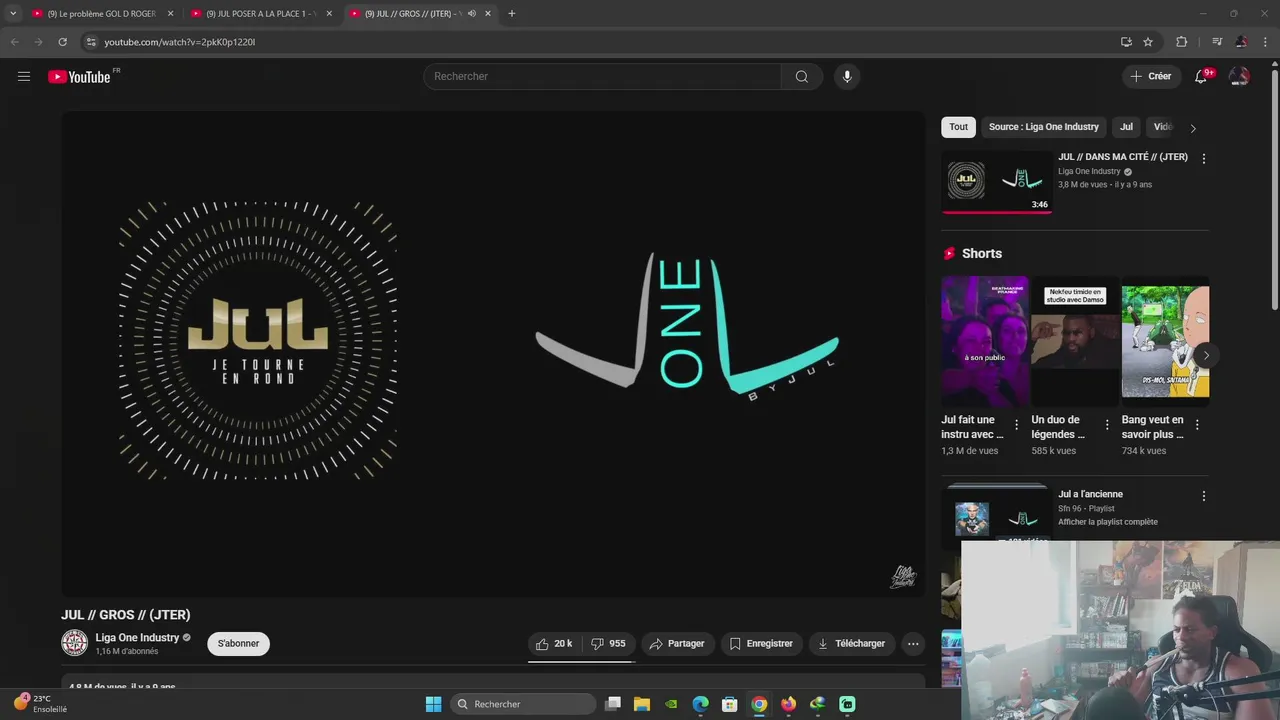1280x720 pixels.
Task: Close the 'Le problème GOL D ROGER' tab
Action: tap(170, 14)
